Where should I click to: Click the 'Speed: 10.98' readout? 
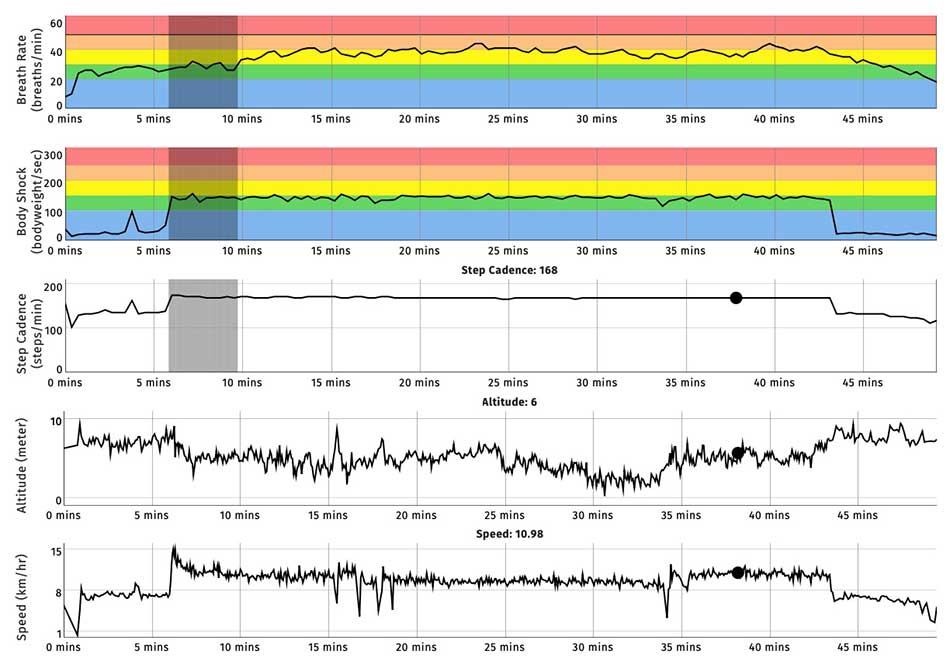tap(509, 534)
